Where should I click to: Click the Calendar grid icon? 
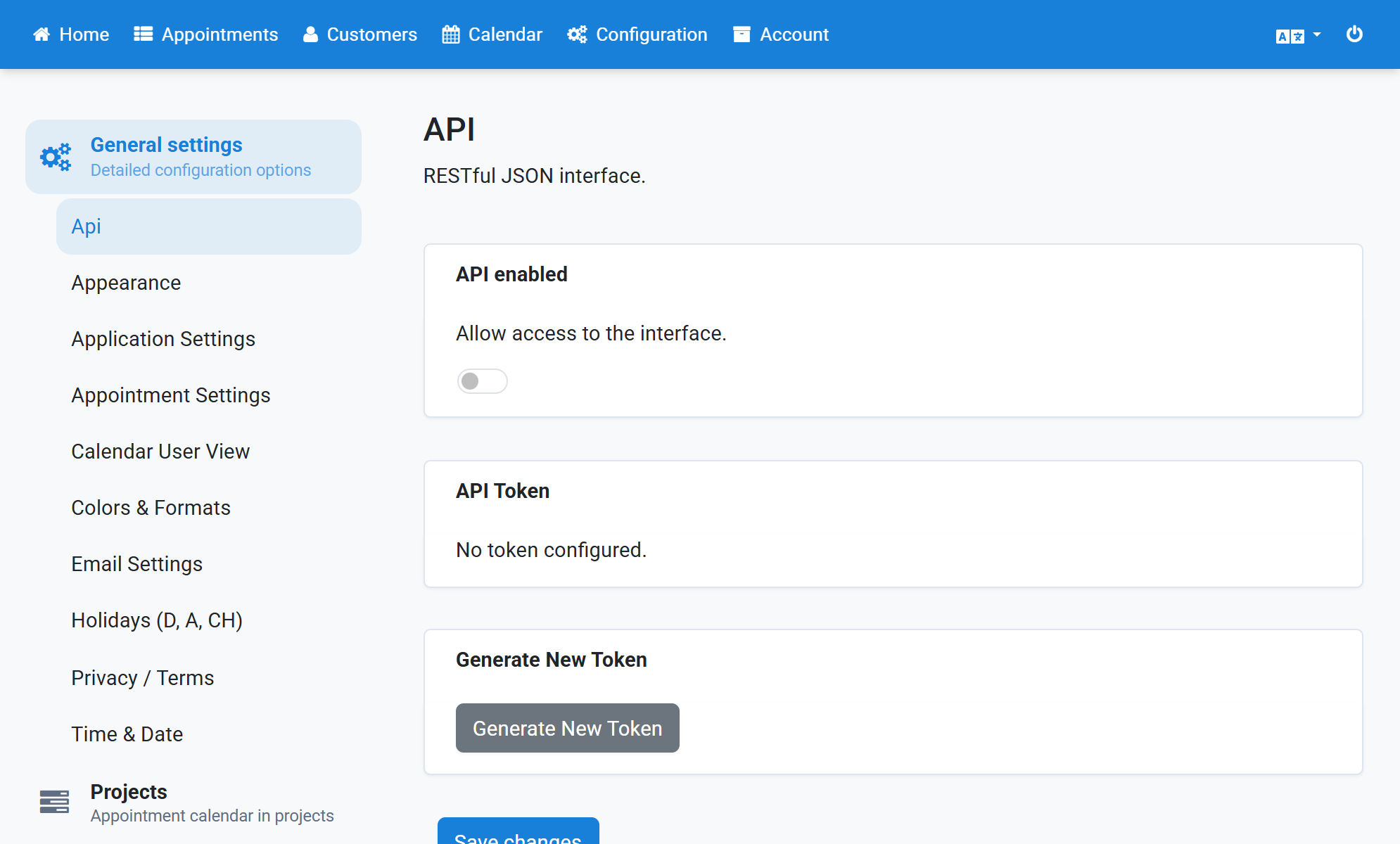[x=451, y=34]
